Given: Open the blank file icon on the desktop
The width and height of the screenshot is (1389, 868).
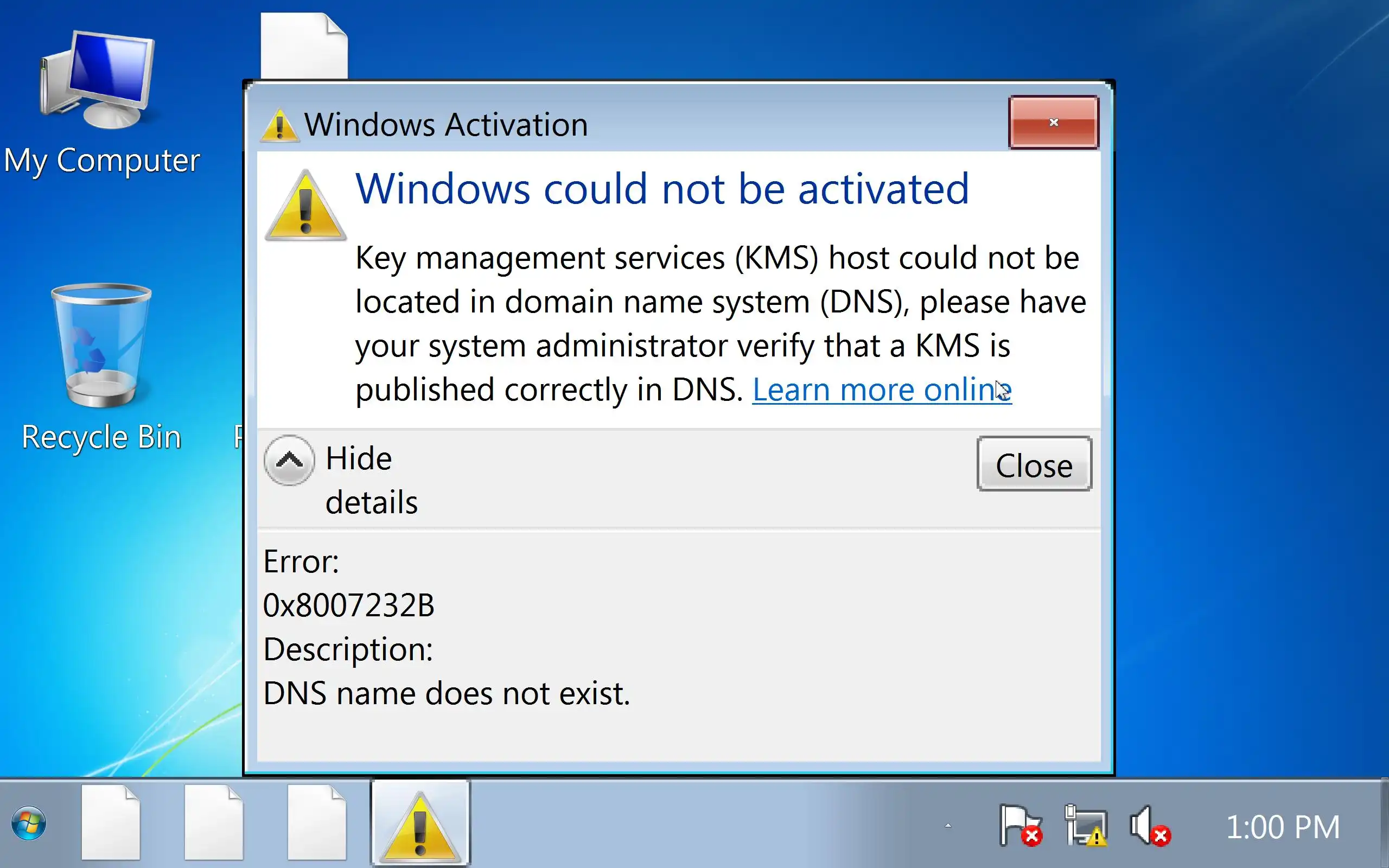Looking at the screenshot, I should [304, 46].
